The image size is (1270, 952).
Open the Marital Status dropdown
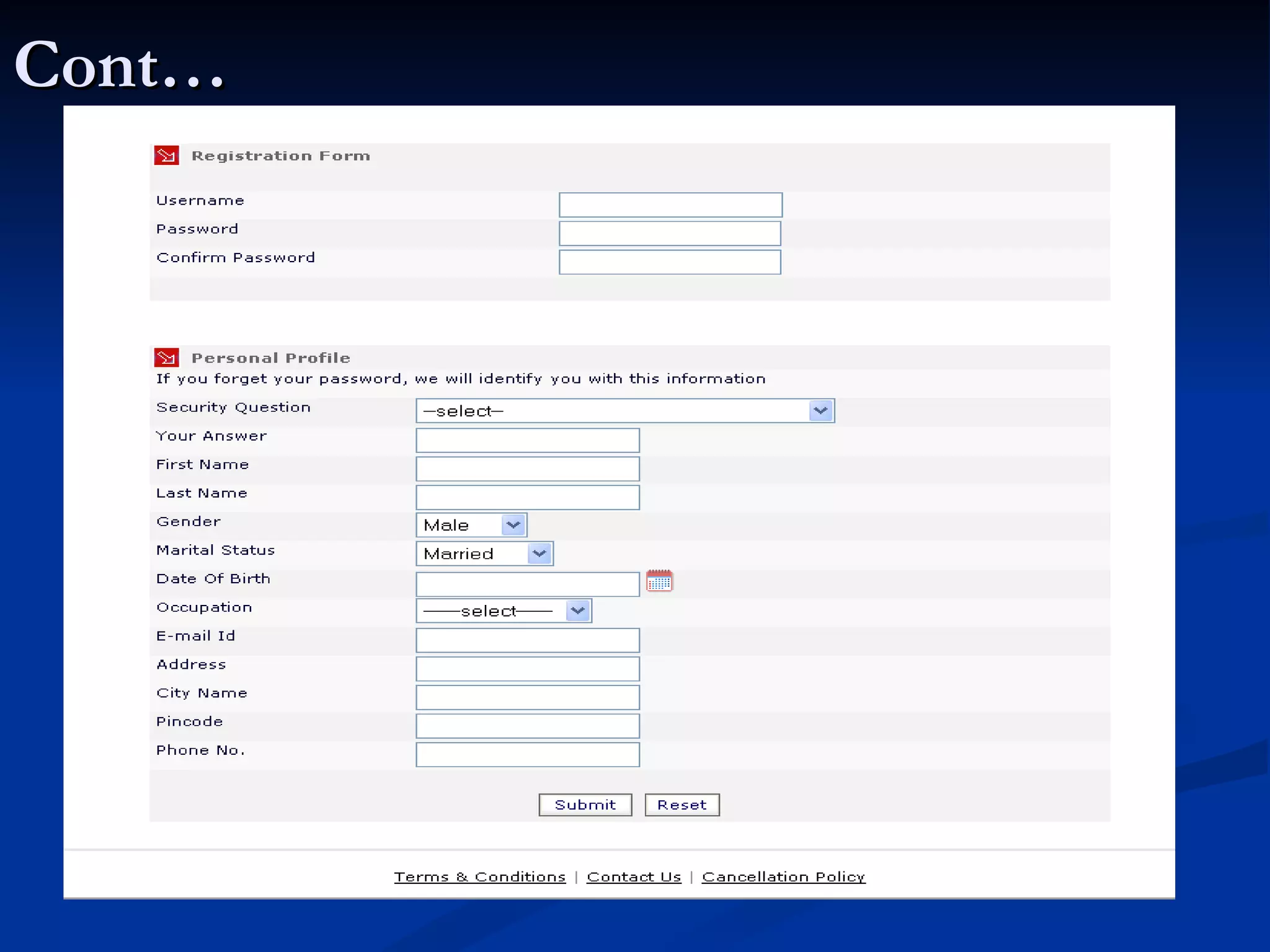(539, 553)
